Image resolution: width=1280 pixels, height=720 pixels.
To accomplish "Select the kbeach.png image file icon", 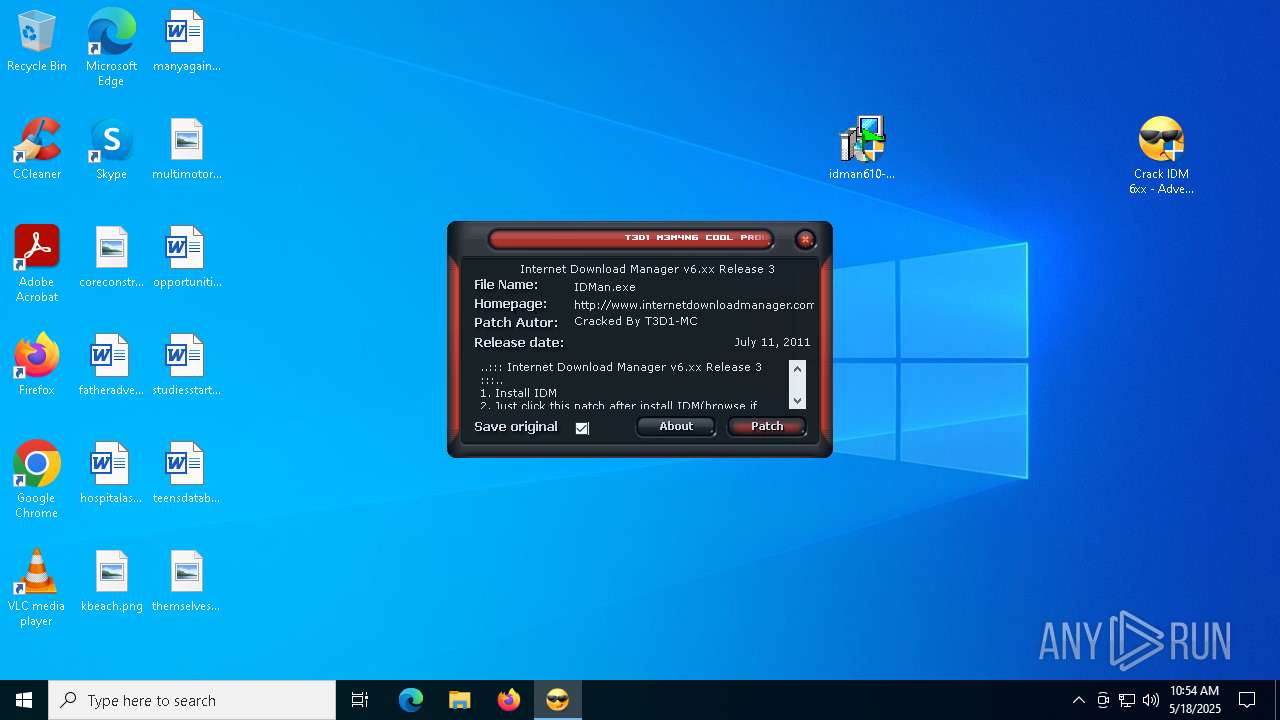I will click(111, 581).
